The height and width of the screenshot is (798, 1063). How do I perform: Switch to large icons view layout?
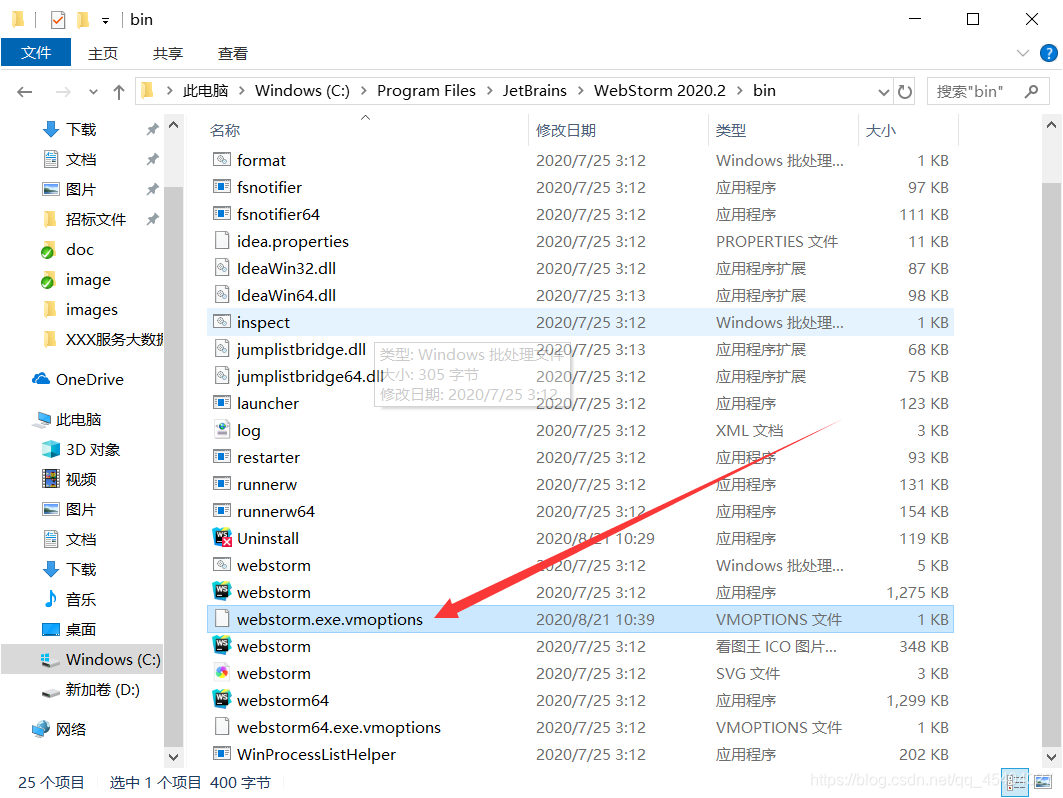[1043, 782]
